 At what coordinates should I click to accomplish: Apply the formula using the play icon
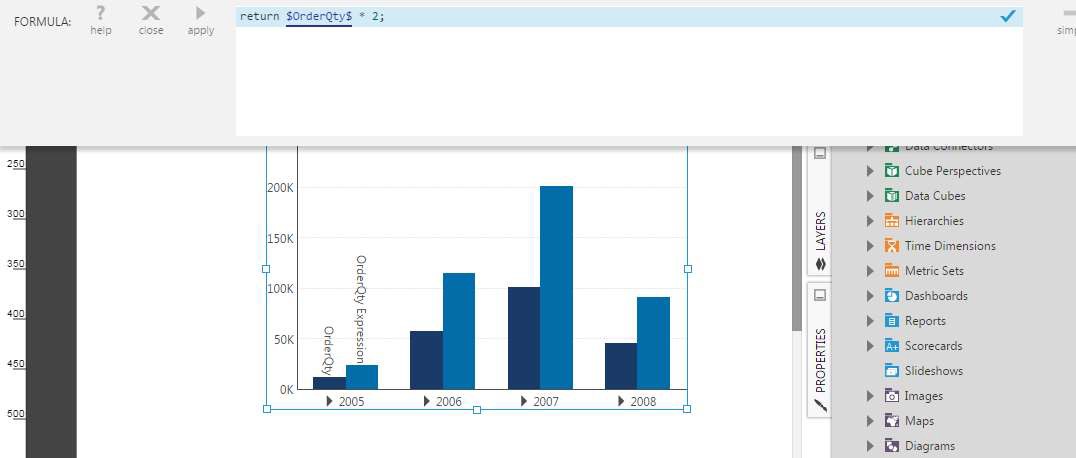tap(201, 14)
